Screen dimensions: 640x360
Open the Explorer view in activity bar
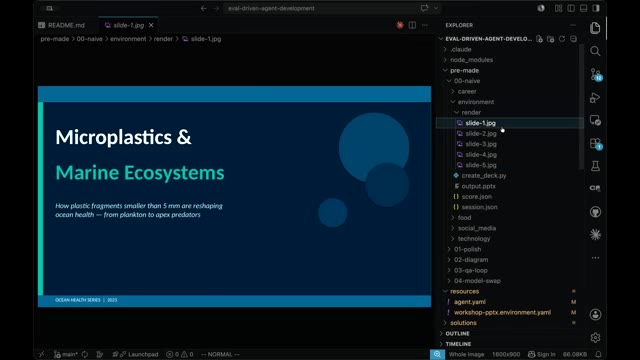tap(595, 28)
